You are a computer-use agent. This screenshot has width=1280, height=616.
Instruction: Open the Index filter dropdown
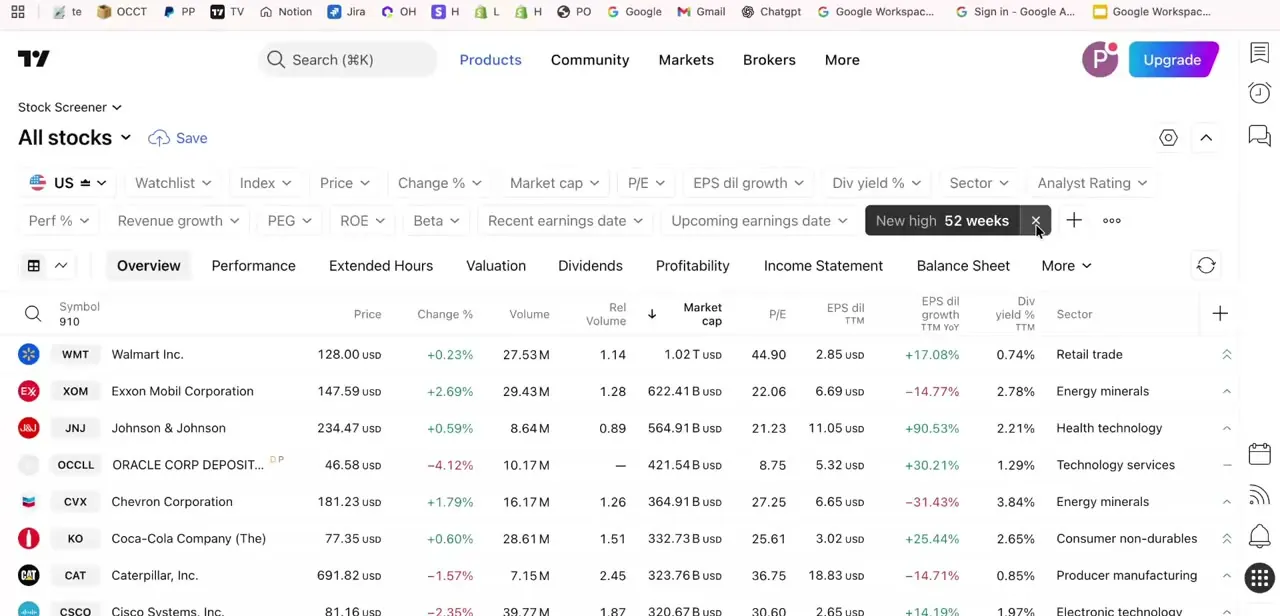click(x=265, y=183)
